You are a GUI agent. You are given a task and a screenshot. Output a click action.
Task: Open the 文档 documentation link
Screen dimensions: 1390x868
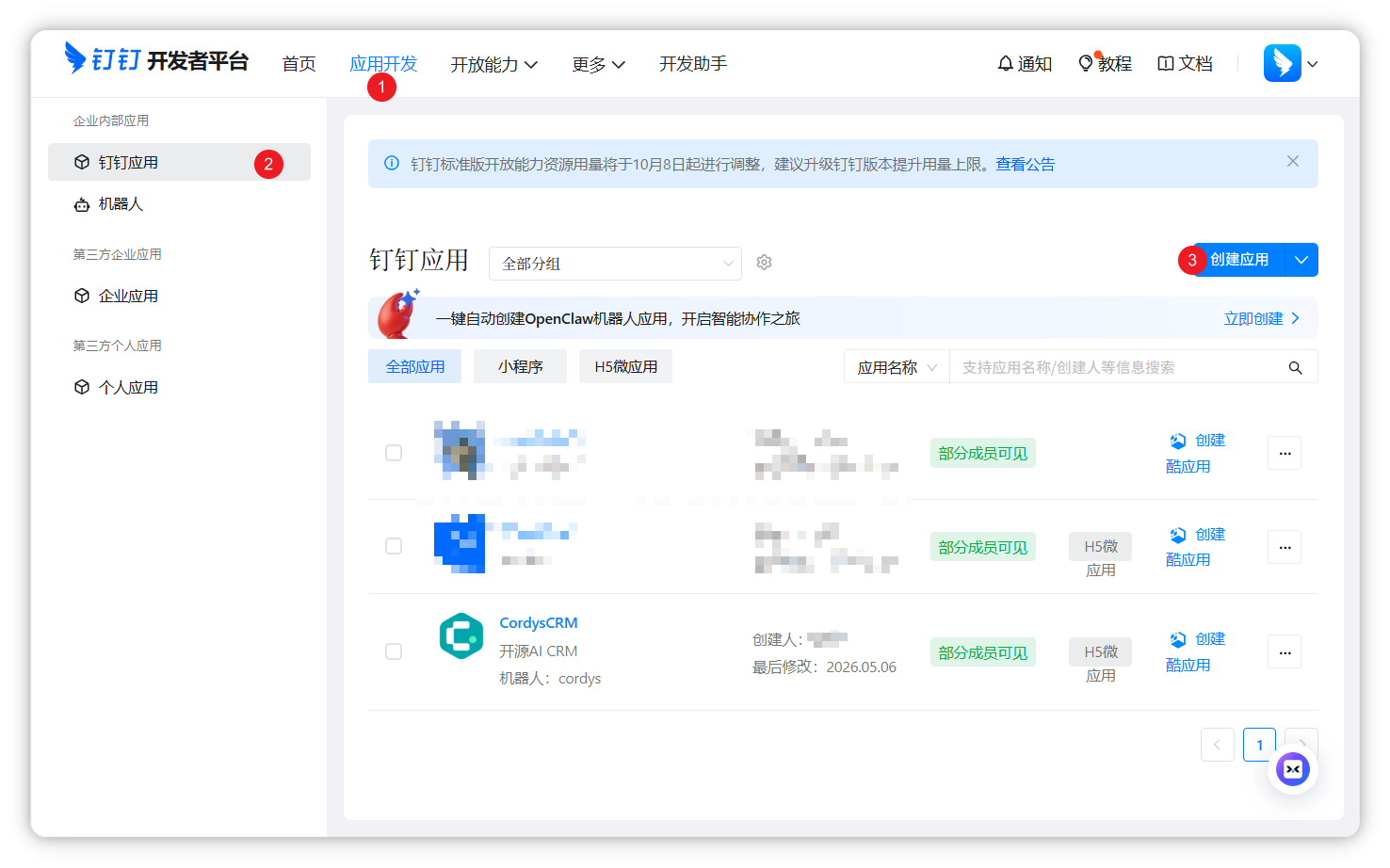click(1185, 63)
